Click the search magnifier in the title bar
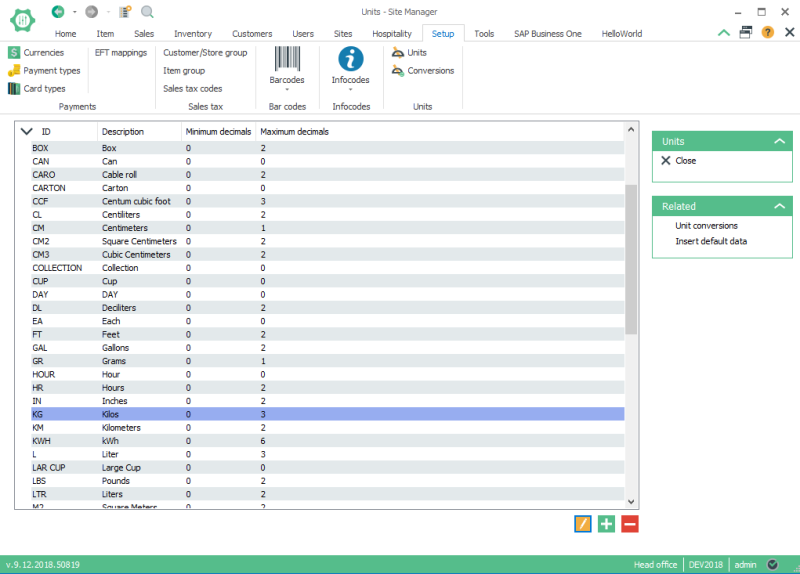The width and height of the screenshot is (800, 574). pos(147,11)
